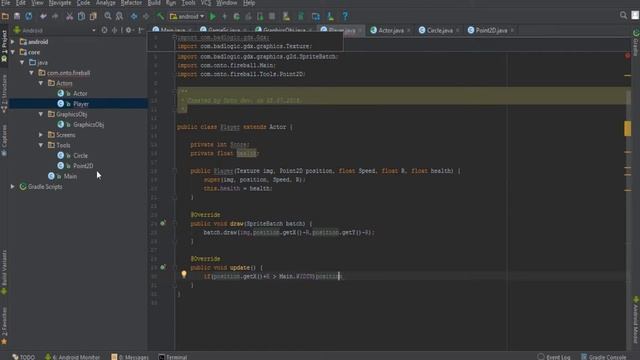This screenshot has width=640, height=360.
Task: Open the File menu
Action: pos(6,3)
